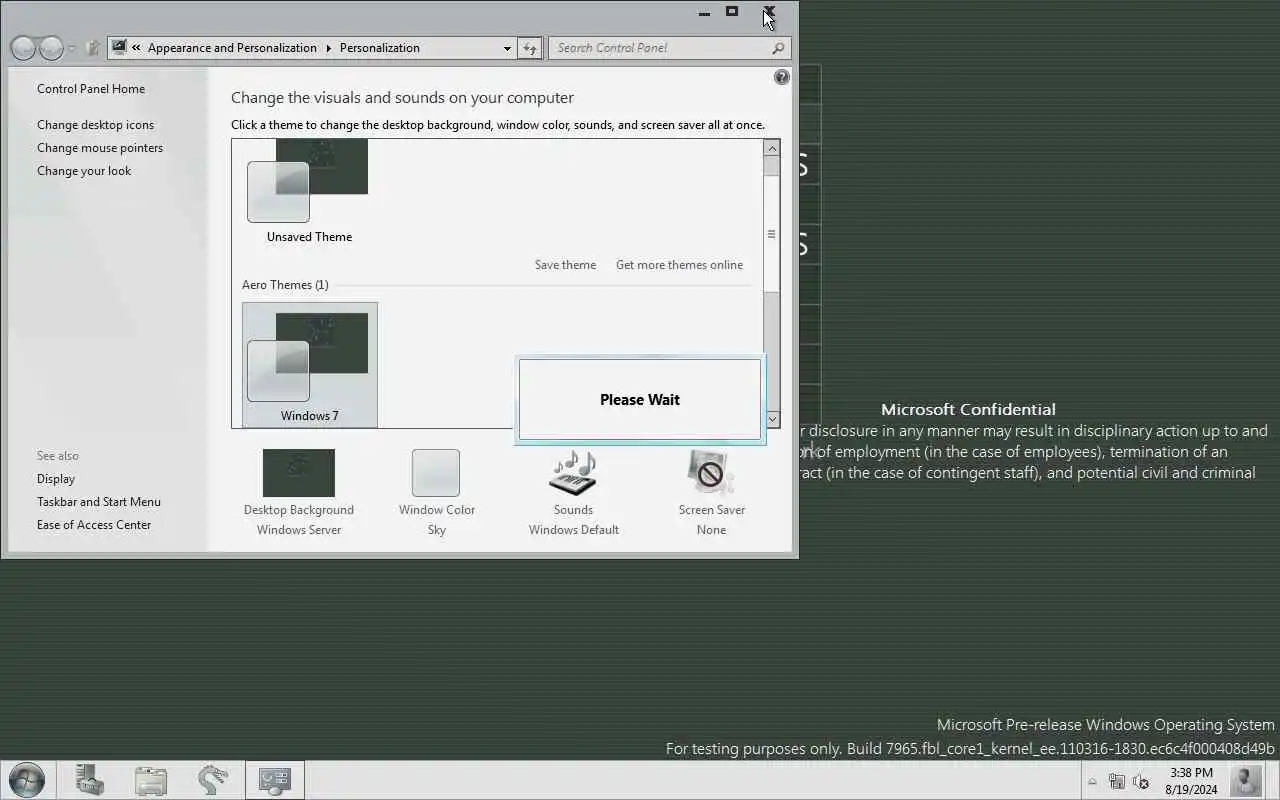The height and width of the screenshot is (800, 1280).
Task: Click the control panel icon in address bar
Action: pos(120,47)
